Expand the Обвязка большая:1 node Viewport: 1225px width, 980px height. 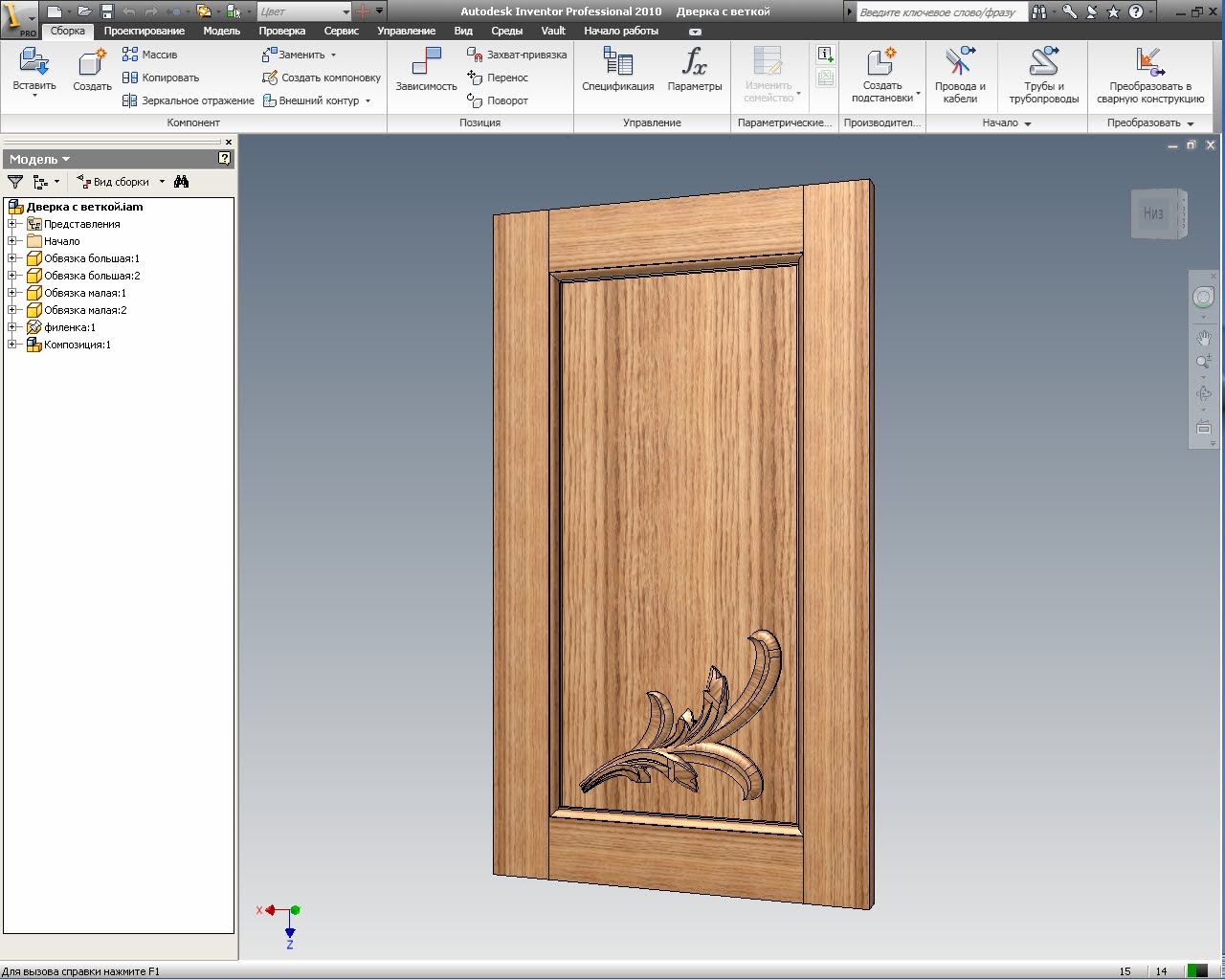click(x=12, y=258)
